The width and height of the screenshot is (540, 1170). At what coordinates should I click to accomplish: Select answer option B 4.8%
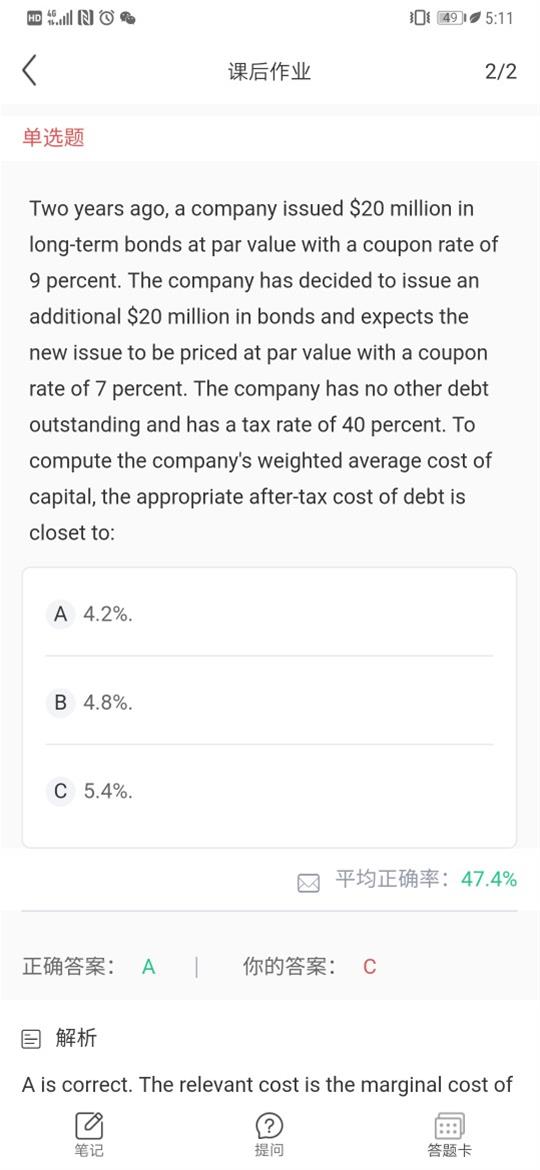269,702
